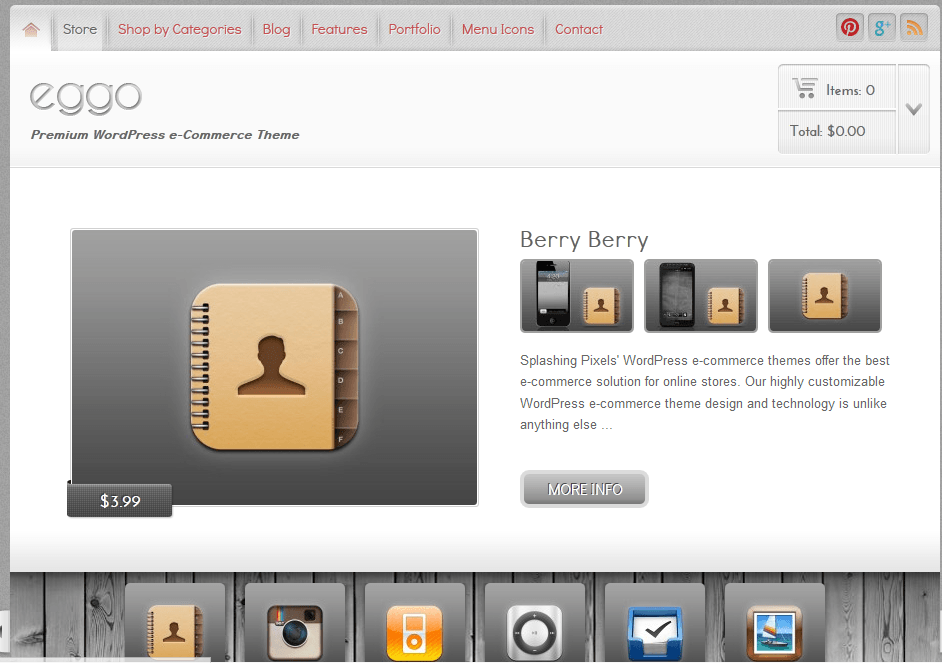Select the white iPhone thumbnail
This screenshot has width=942, height=663.
pos(577,295)
